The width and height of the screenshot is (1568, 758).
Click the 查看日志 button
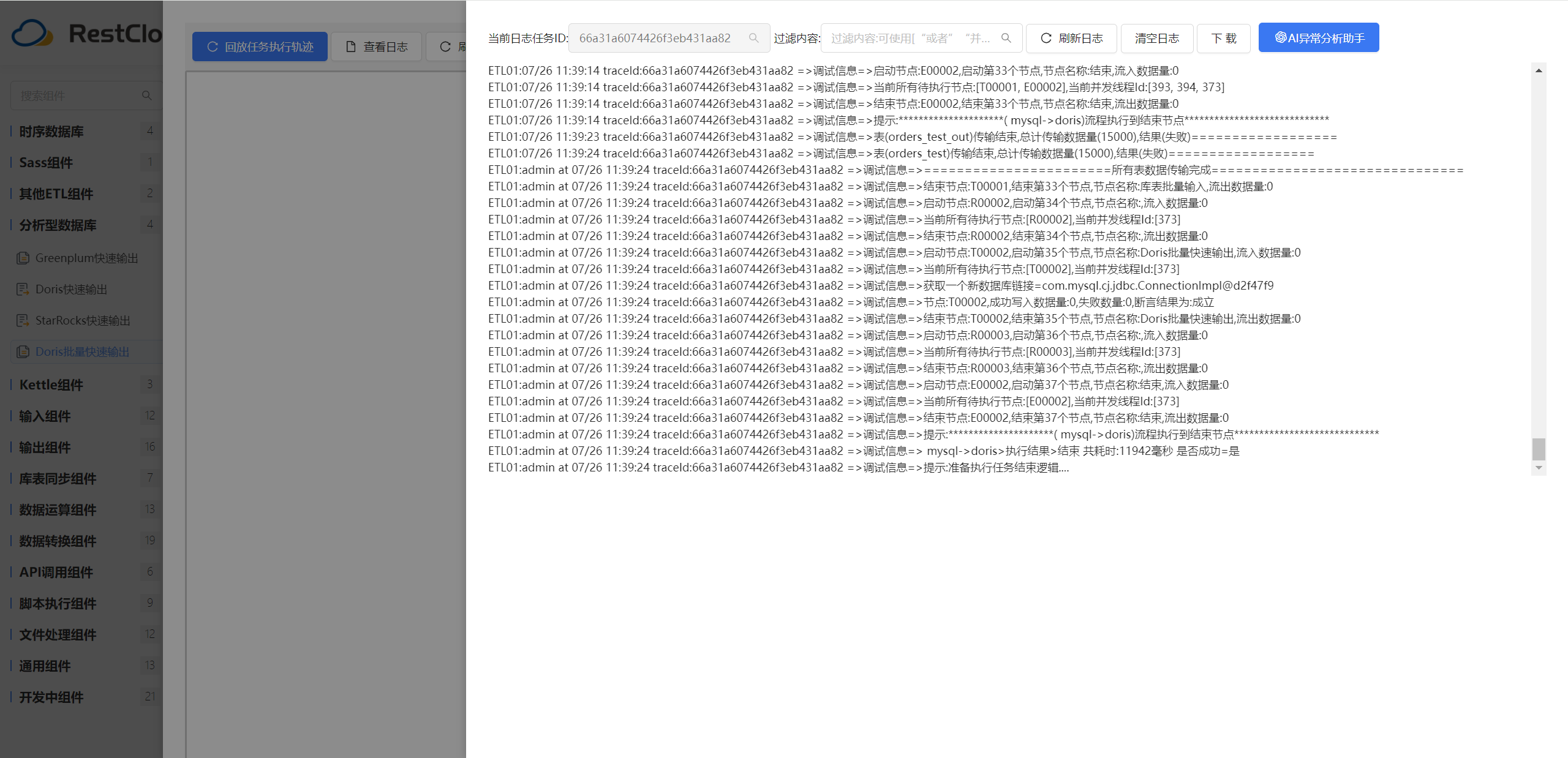pyautogui.click(x=376, y=47)
